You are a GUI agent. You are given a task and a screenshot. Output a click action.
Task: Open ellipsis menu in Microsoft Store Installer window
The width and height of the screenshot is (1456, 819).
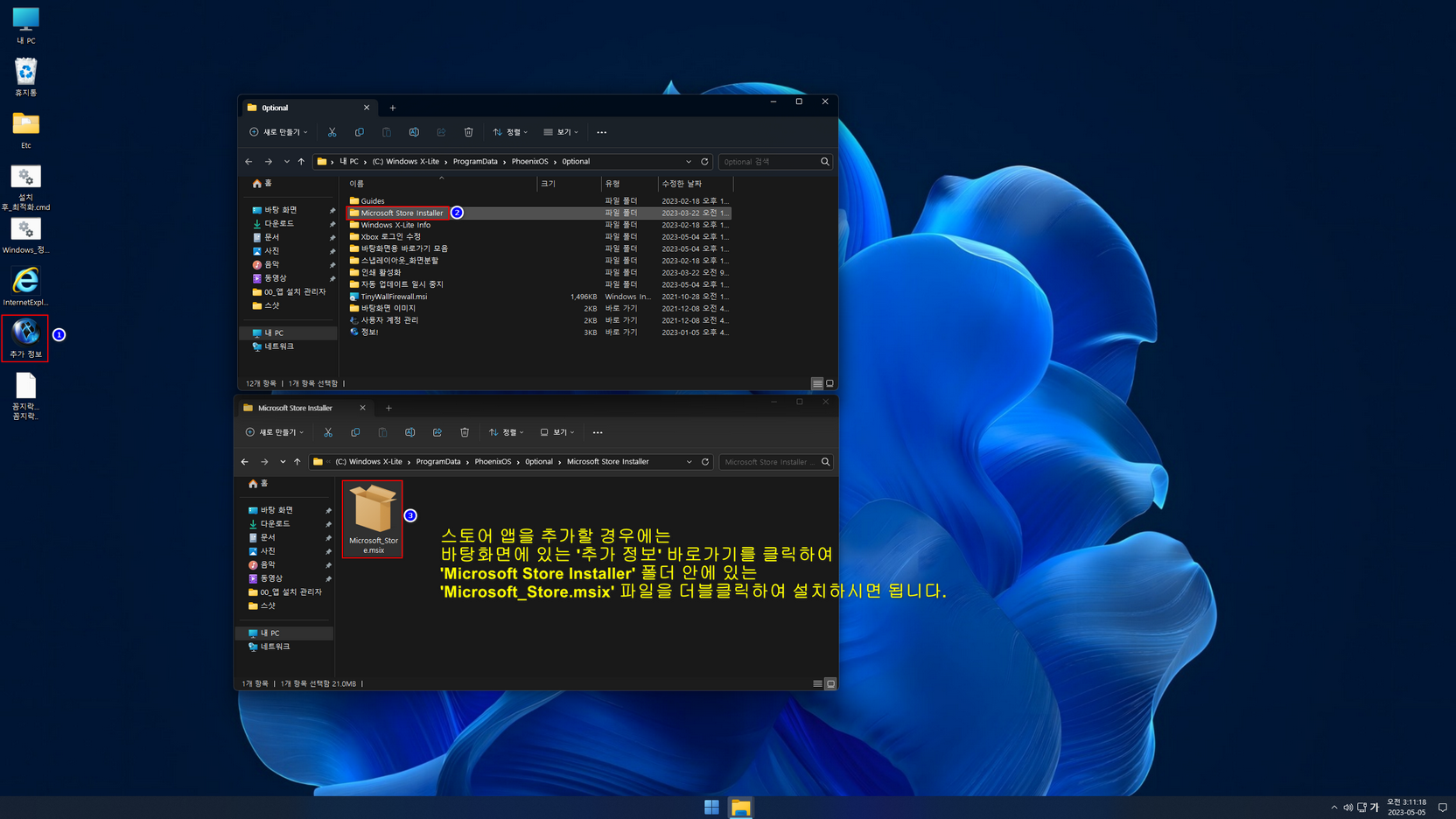coord(598,432)
